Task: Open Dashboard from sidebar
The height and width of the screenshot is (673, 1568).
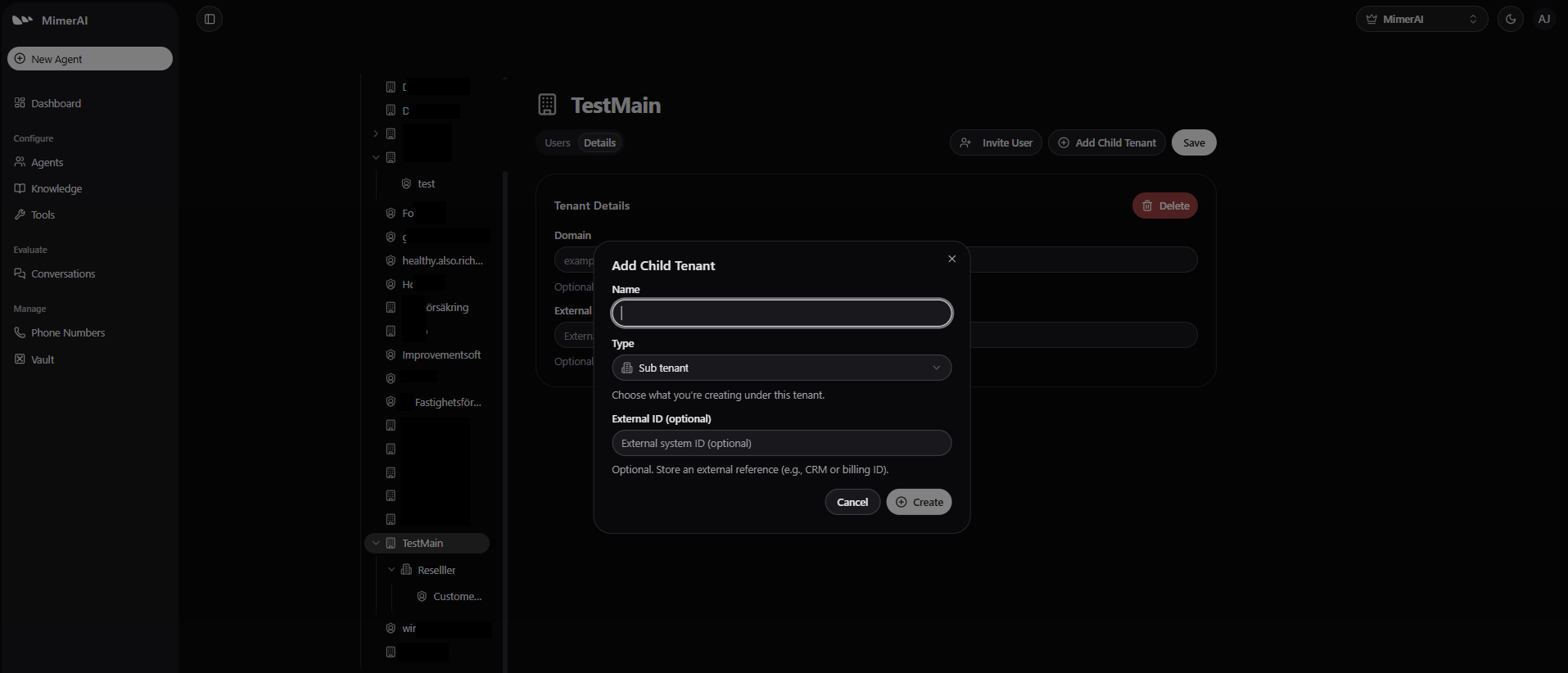Action: click(x=56, y=103)
